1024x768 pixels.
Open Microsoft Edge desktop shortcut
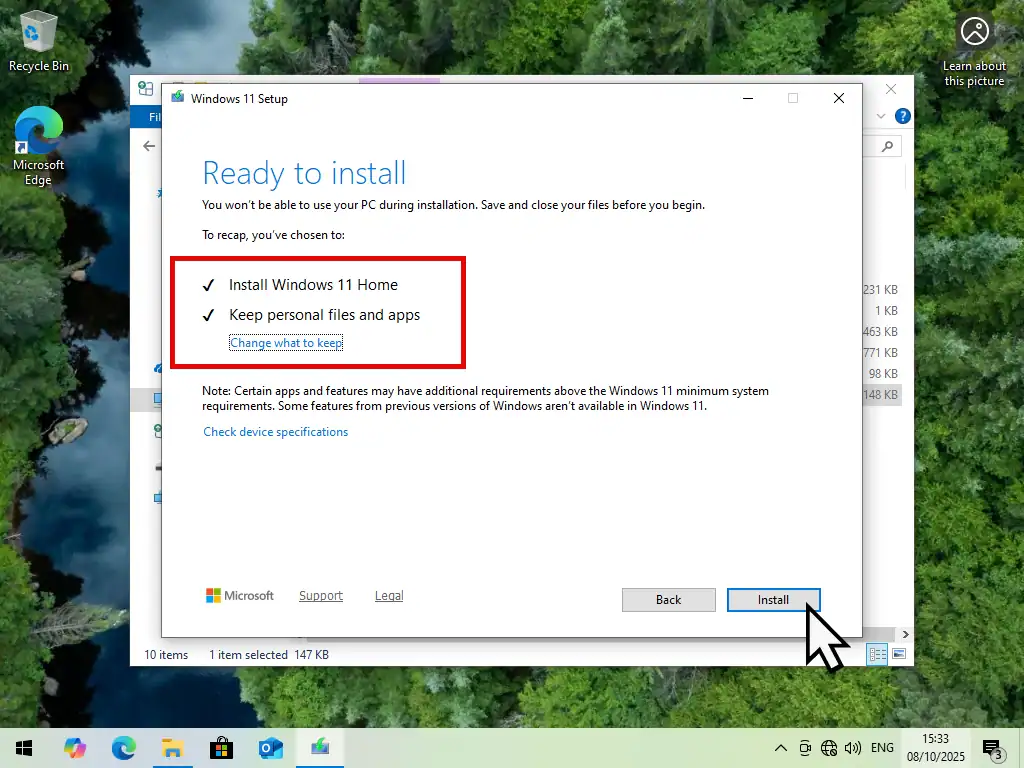(39, 146)
